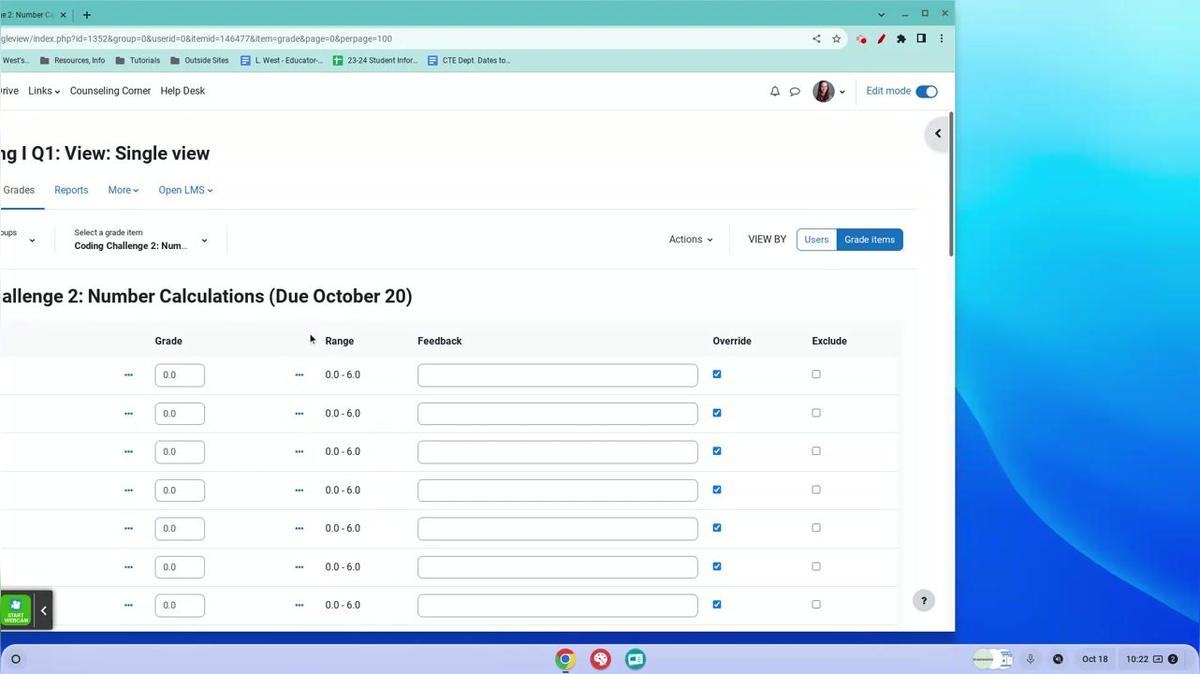Open the Tutorials bookmark folder

[x=138, y=60]
